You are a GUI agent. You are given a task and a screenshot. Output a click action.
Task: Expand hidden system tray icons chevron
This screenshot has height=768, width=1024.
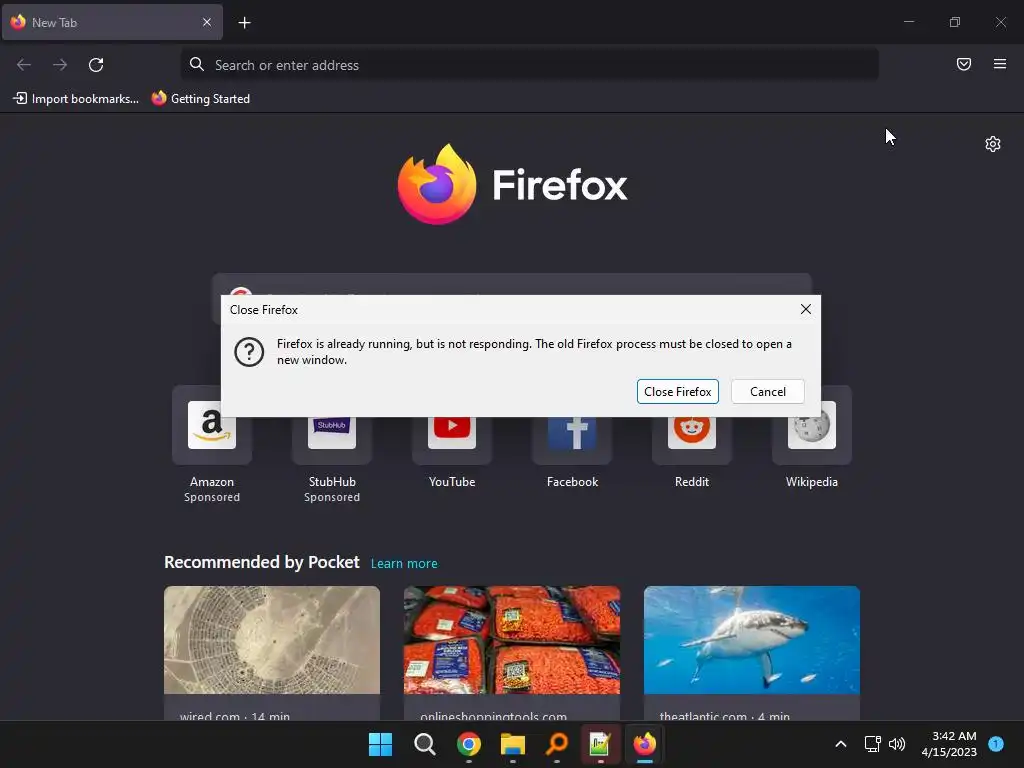click(x=840, y=744)
